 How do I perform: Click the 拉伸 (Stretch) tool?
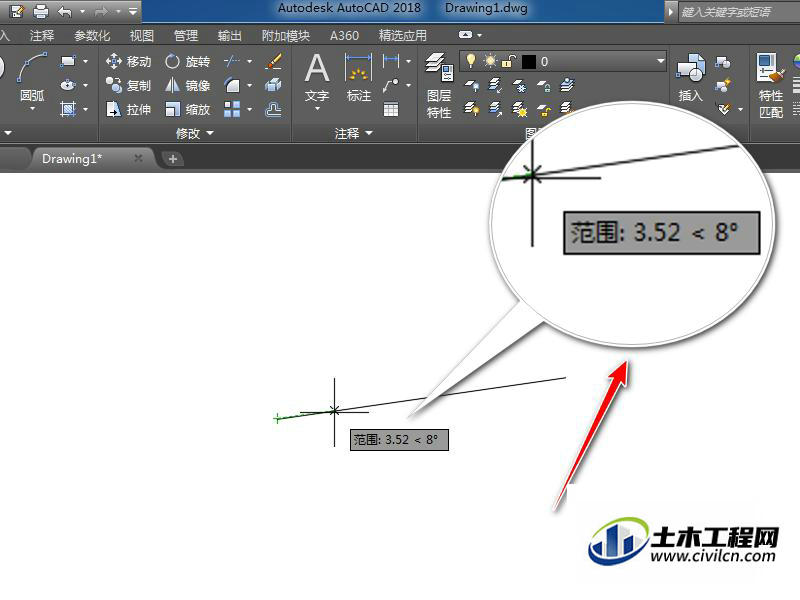point(129,109)
